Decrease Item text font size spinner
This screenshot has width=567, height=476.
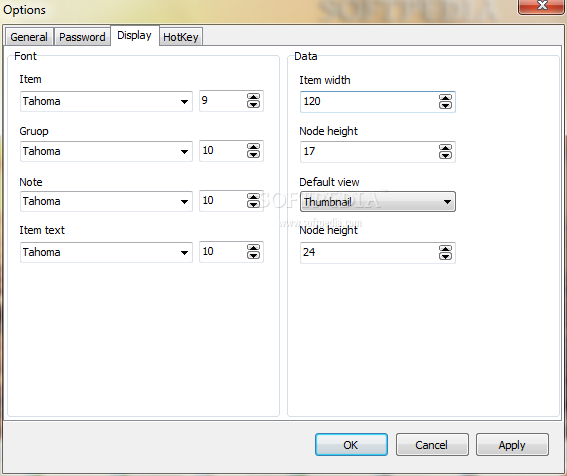[253, 255]
